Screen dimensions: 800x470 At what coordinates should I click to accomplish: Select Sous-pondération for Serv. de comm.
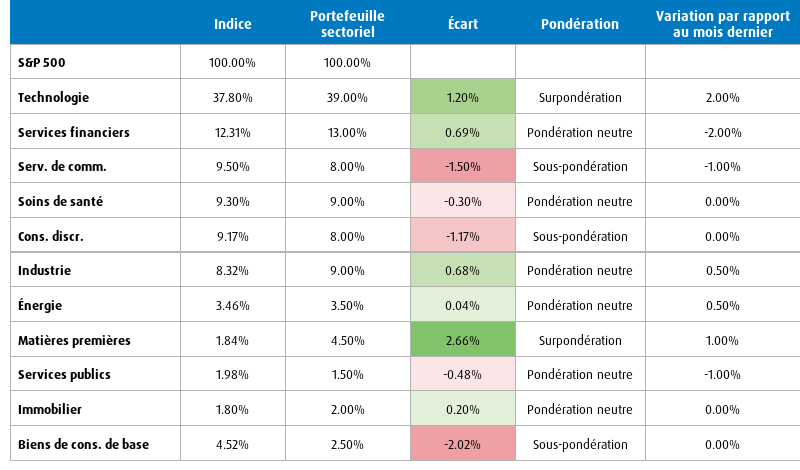pos(580,166)
